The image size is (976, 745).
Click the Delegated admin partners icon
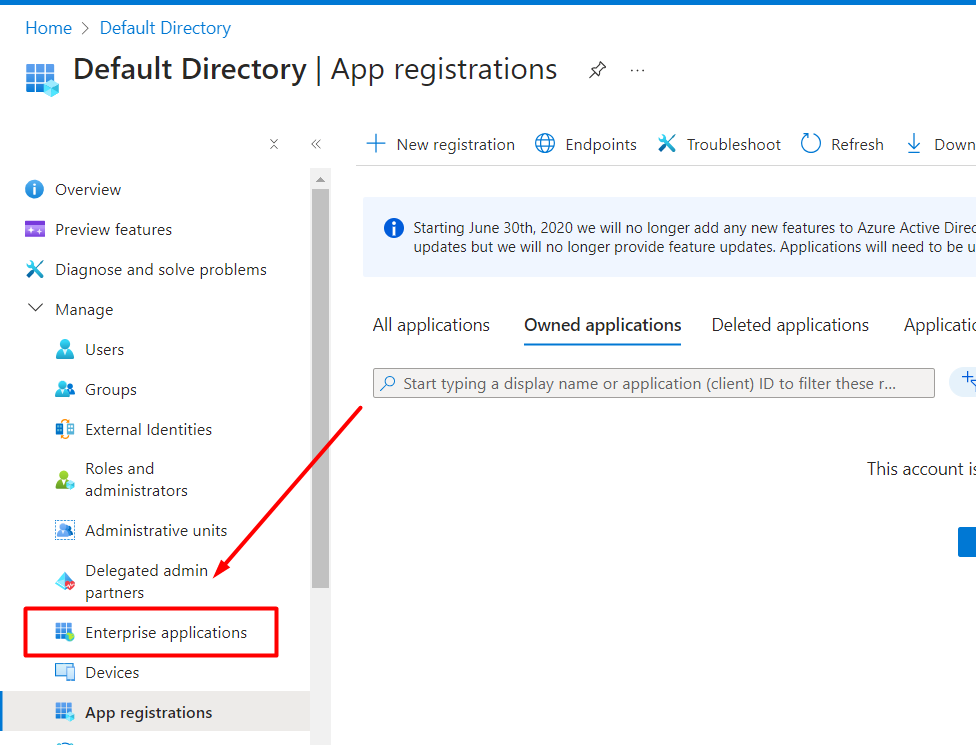click(x=65, y=581)
